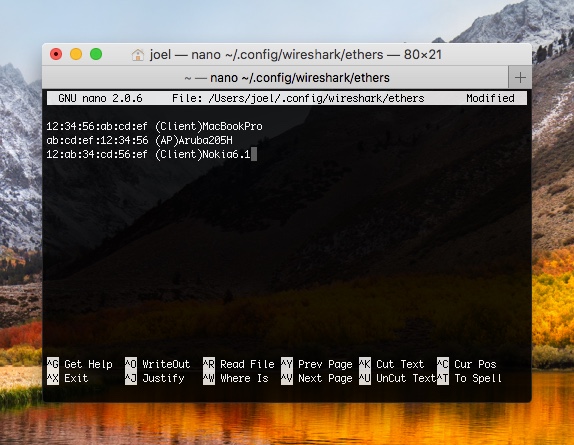Click the ^Y Prev Page shortcut

click(x=317, y=364)
